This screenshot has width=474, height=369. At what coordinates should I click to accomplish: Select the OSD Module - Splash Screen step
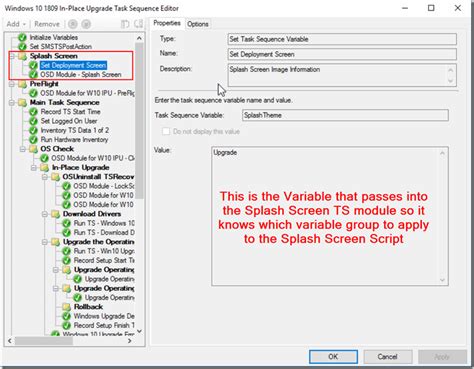click(81, 75)
